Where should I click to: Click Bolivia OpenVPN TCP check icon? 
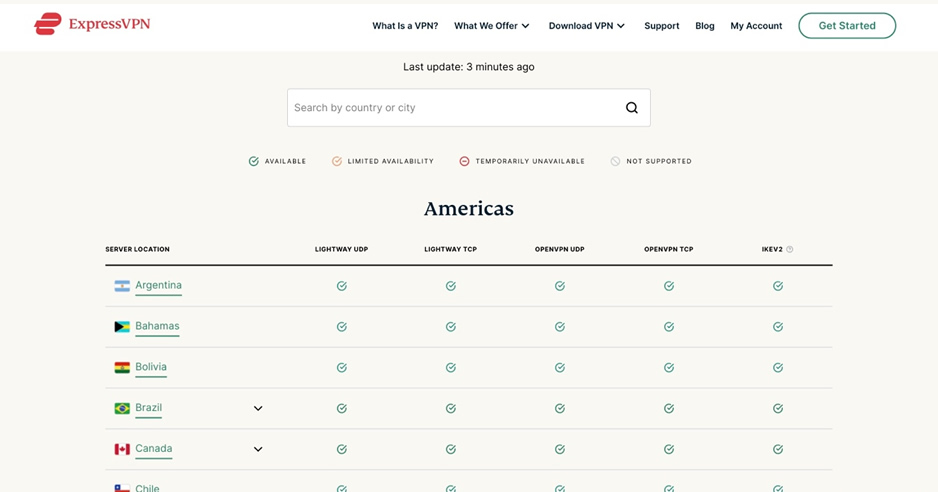tap(669, 368)
